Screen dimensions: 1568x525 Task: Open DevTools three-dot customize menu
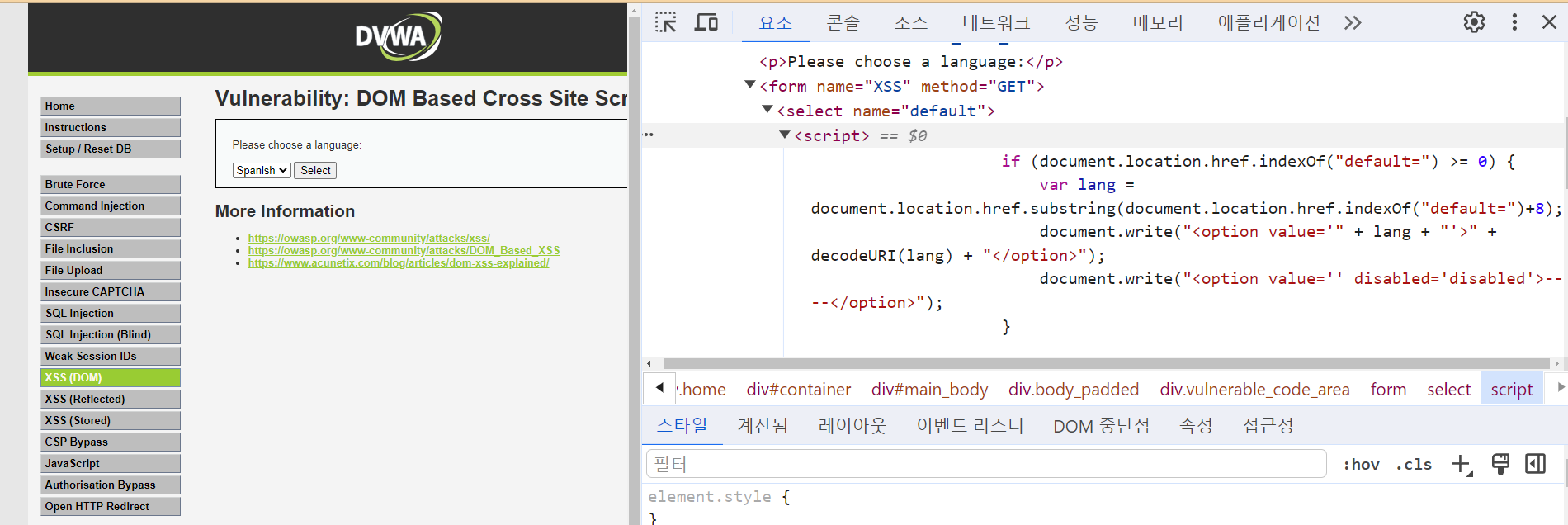pos(1514,22)
